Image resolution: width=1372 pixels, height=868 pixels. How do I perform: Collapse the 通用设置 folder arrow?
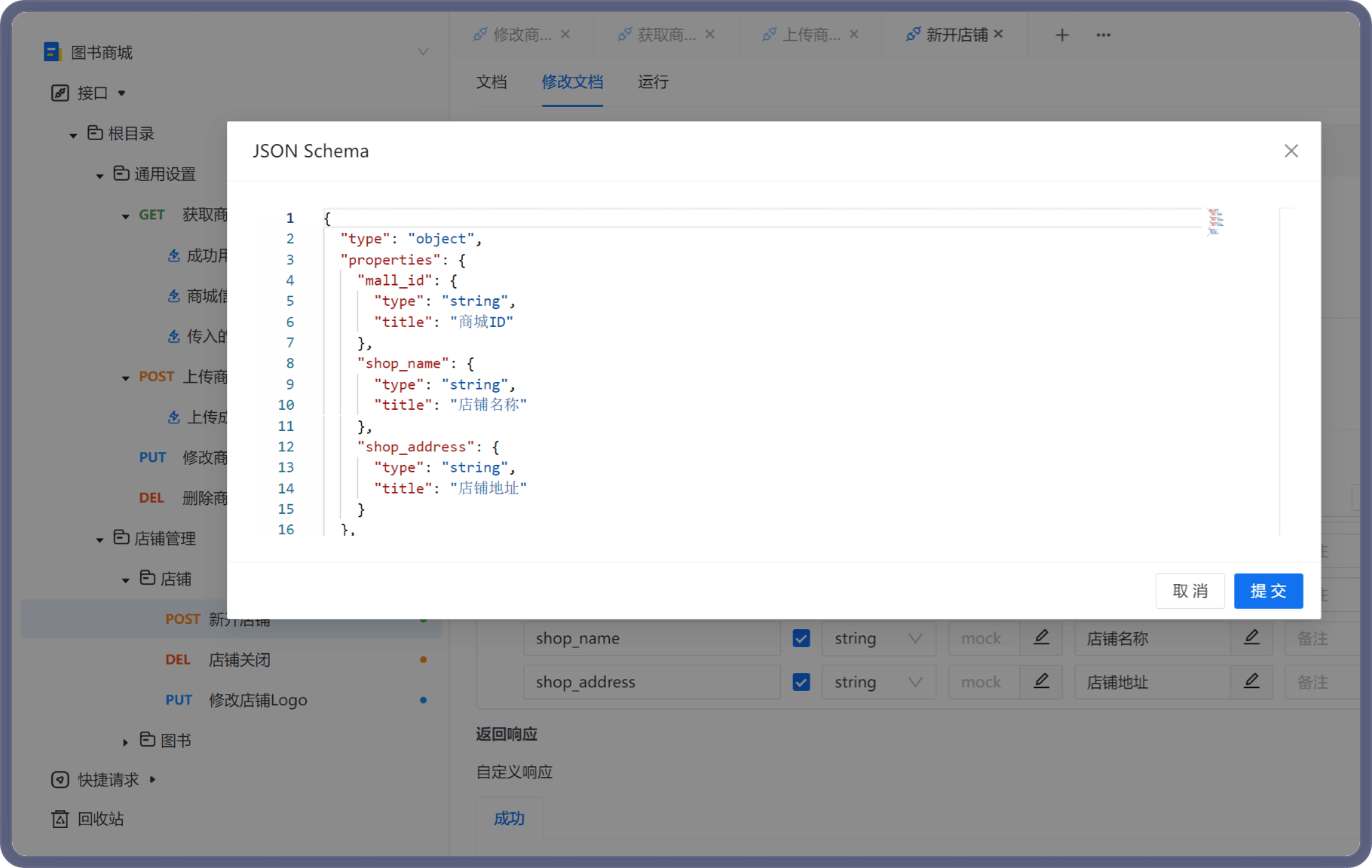[x=100, y=176]
